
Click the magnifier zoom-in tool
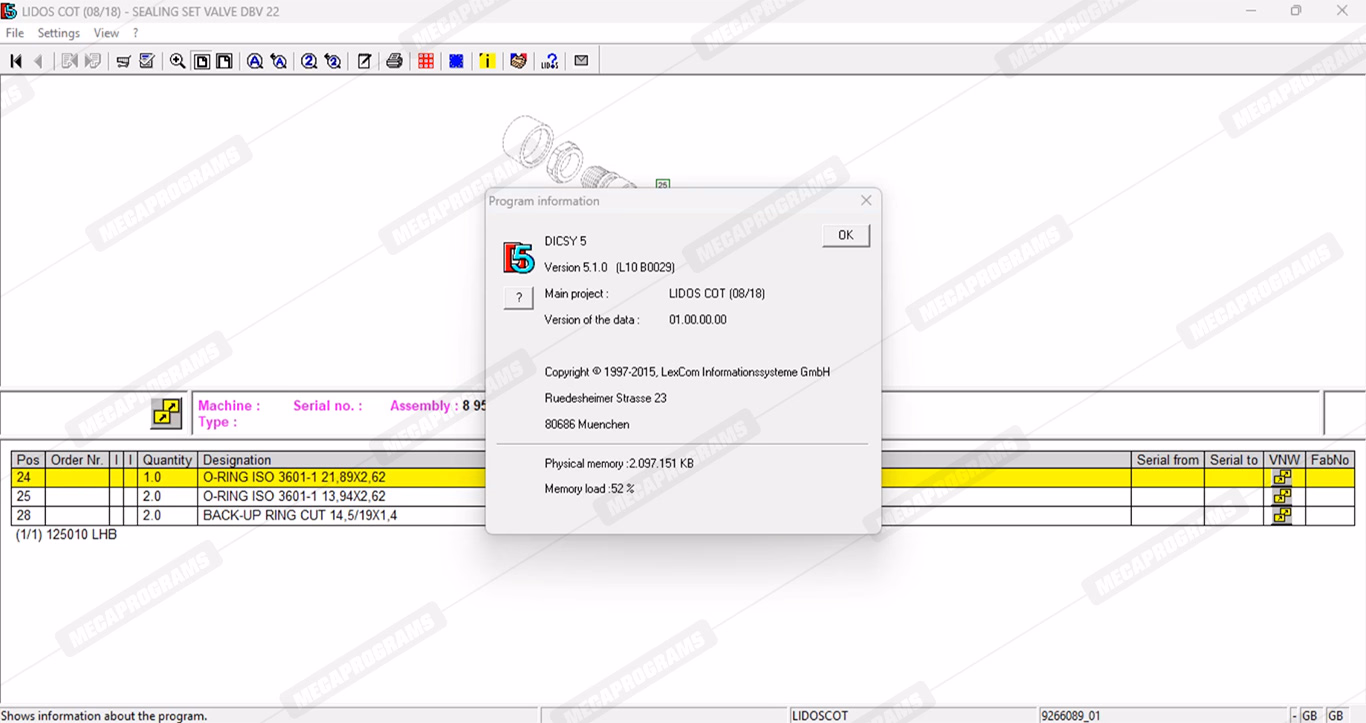[x=177, y=62]
